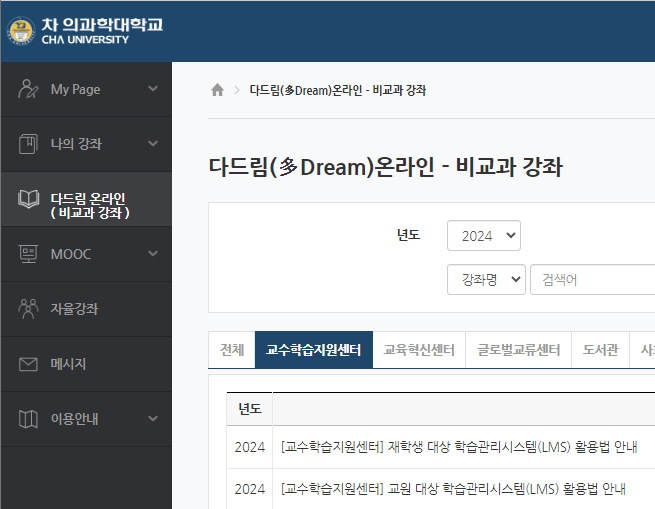Viewport: 655px width, 509px height.
Task: Click the CHA University logo emblem
Action: coord(19,31)
